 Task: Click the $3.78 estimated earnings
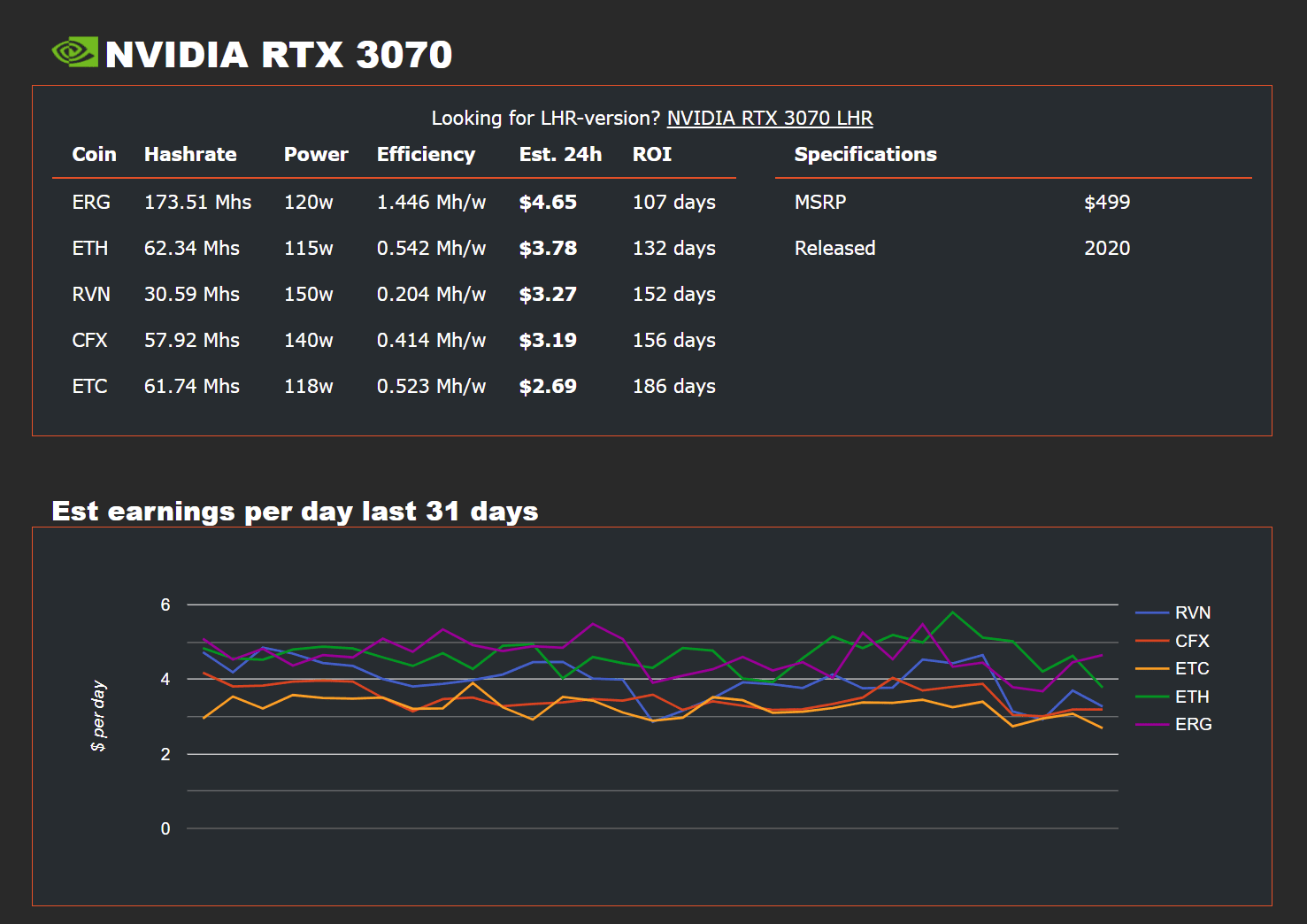click(x=548, y=248)
